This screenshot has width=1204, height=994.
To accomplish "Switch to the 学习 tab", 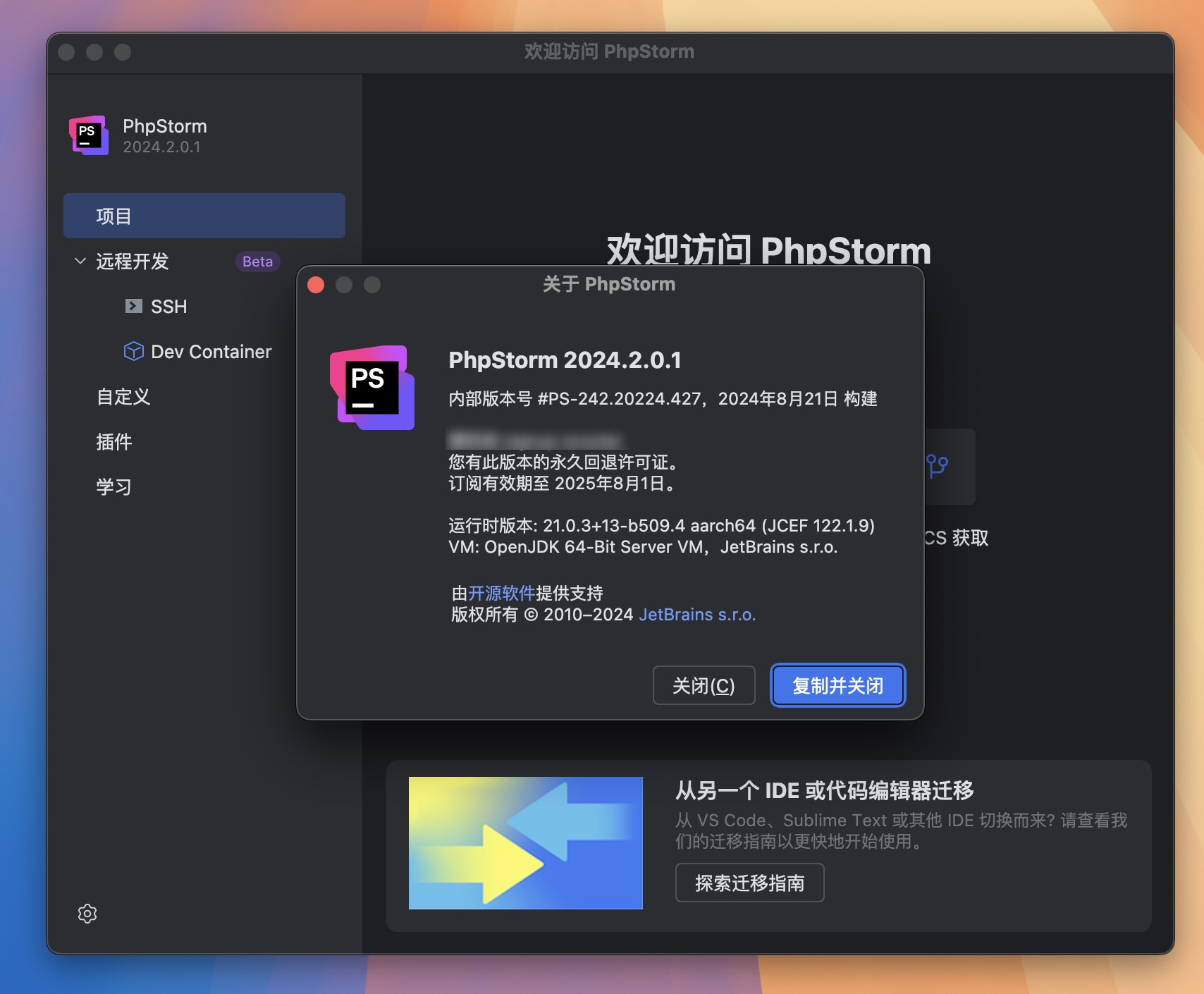I will tap(113, 487).
